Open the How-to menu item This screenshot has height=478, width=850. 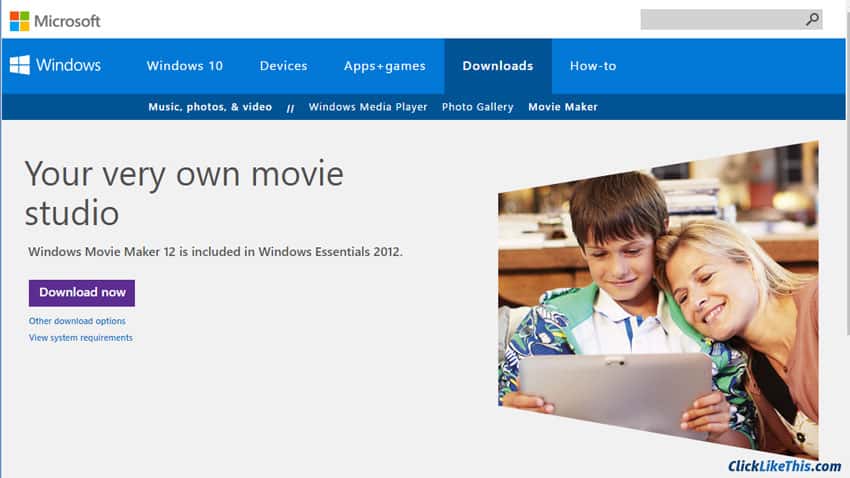pos(593,66)
